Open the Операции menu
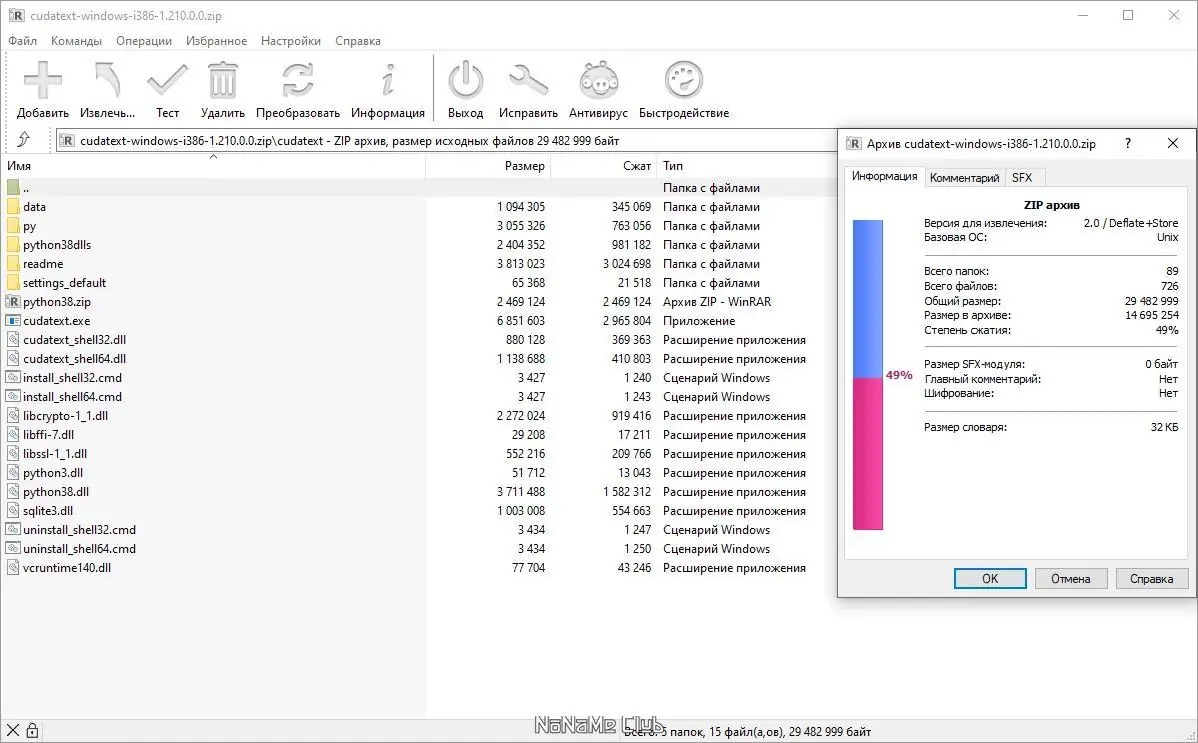Screen dimensions: 1198x743 [x=144, y=41]
